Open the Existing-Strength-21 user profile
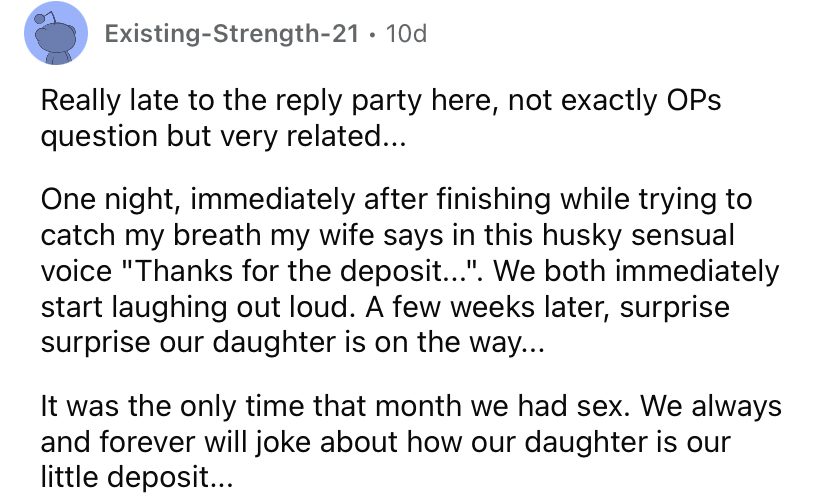Screen dimensions: 828x503 click(232, 34)
